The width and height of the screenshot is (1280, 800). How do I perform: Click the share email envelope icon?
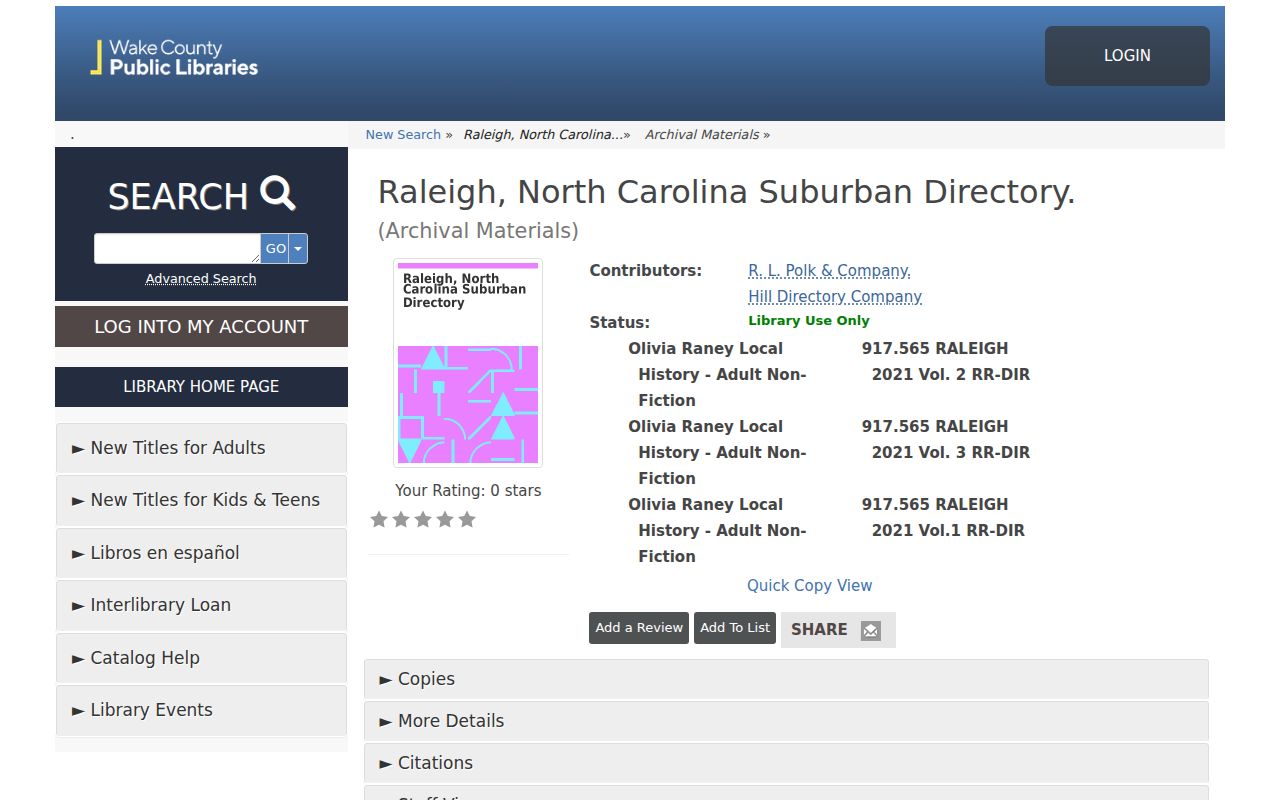[x=871, y=630]
